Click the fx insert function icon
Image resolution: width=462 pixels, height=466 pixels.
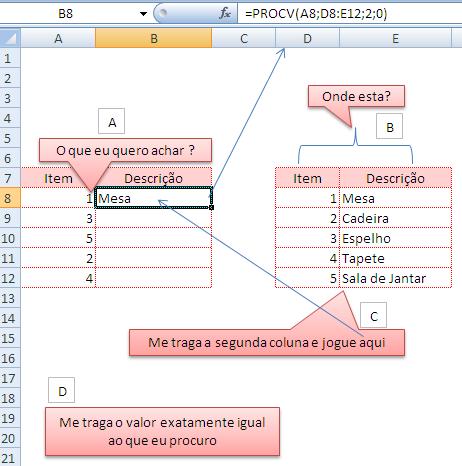click(225, 13)
